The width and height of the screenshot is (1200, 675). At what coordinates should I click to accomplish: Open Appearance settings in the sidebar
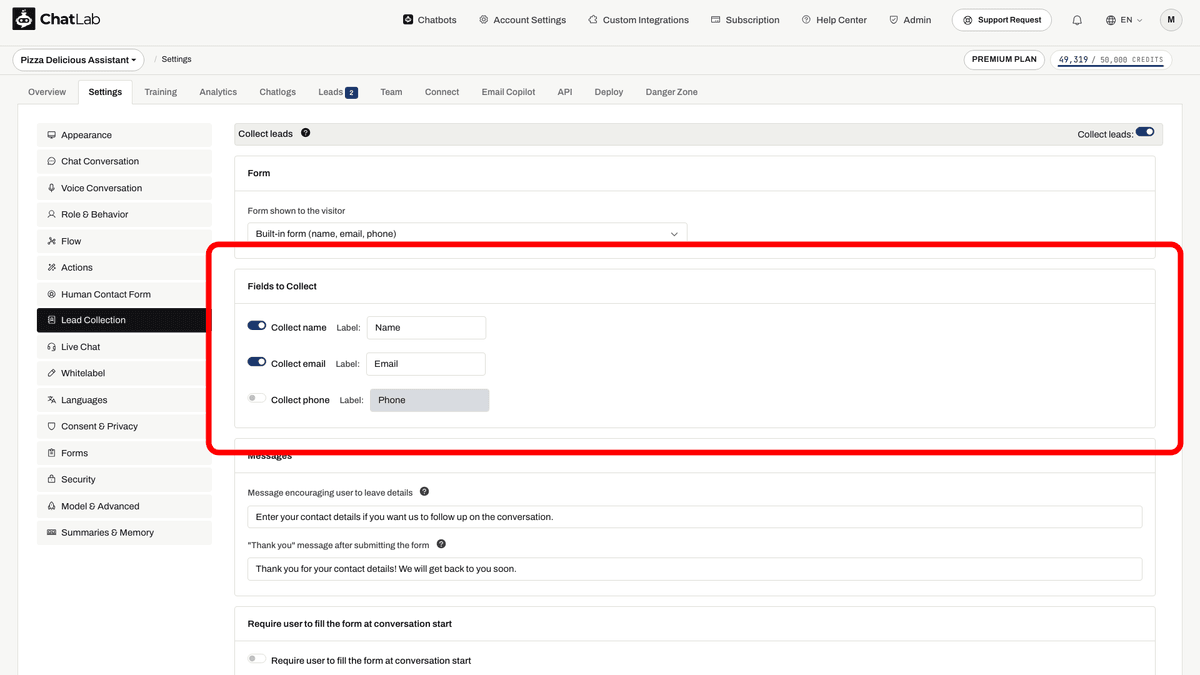124,135
